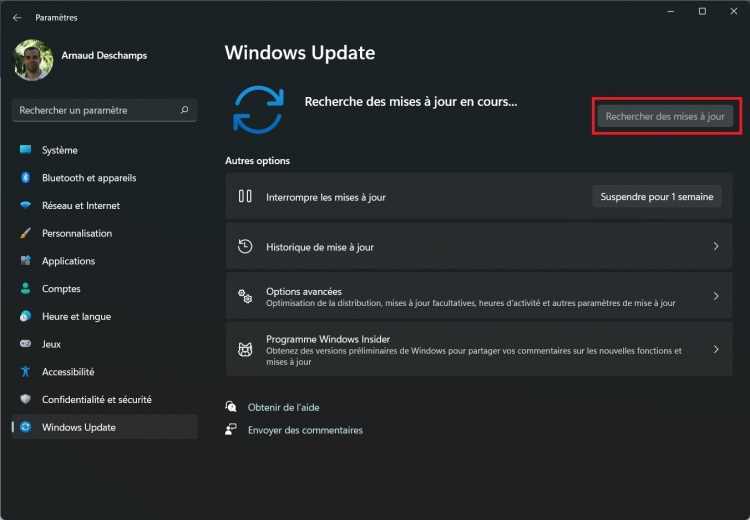Expand Historique de mise à jour chevron
Screen dimensions: 750x520
point(716,246)
